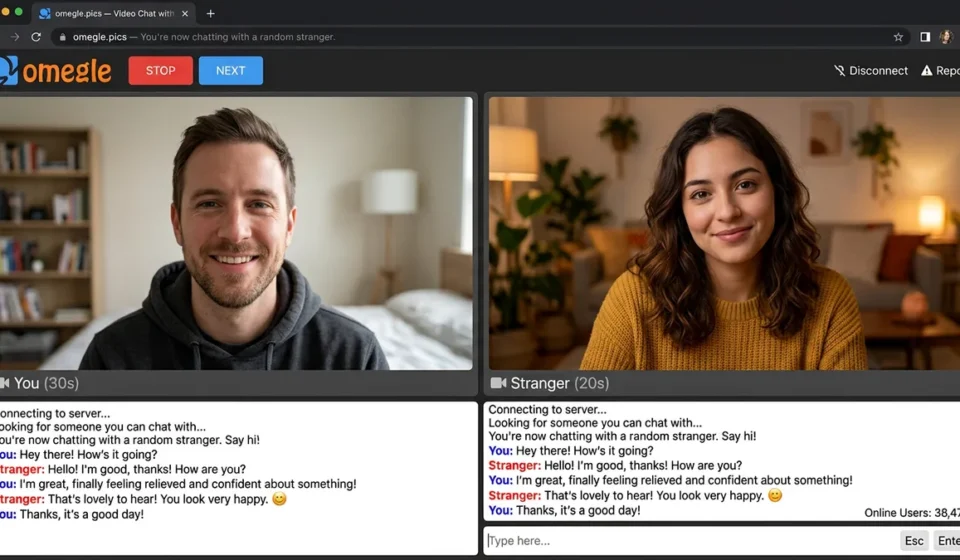The height and width of the screenshot is (560, 960).
Task: Click the smiley emoji in left chat
Action: (279, 499)
